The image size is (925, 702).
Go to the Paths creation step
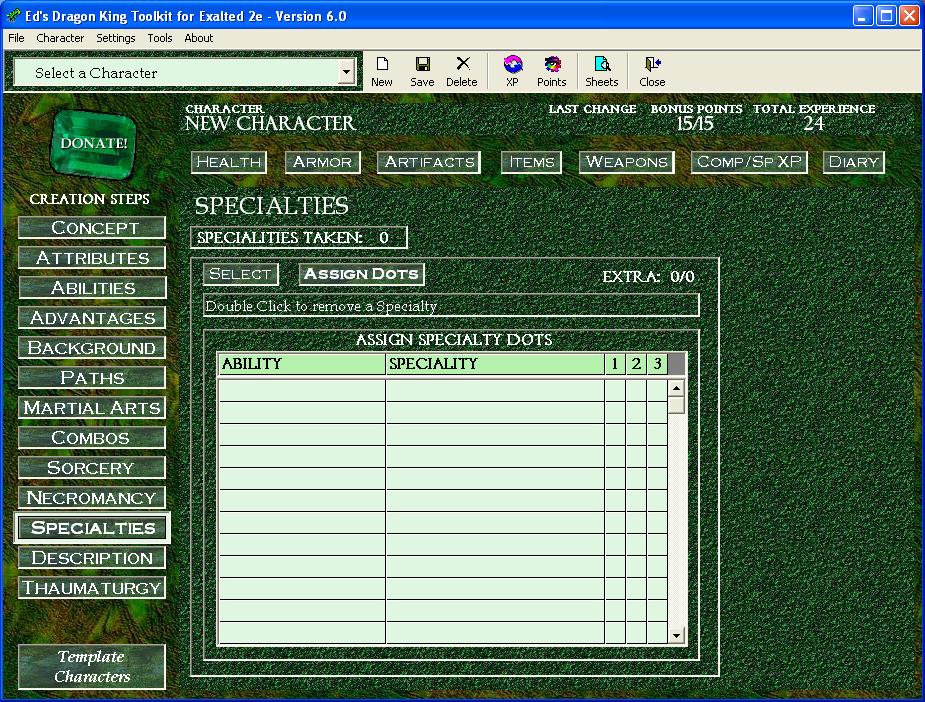92,378
